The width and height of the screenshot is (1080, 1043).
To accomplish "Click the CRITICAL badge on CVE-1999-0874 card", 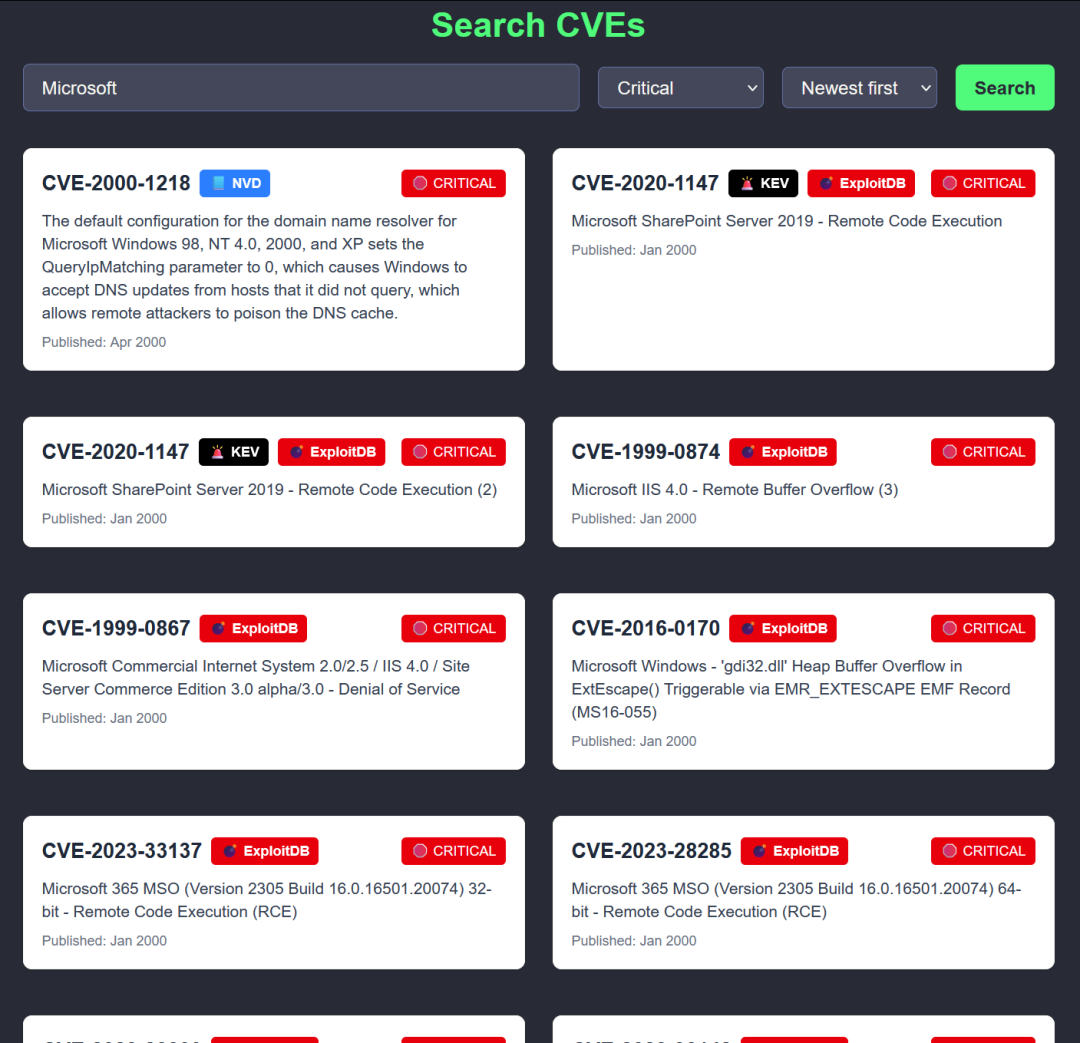I will 983,452.
